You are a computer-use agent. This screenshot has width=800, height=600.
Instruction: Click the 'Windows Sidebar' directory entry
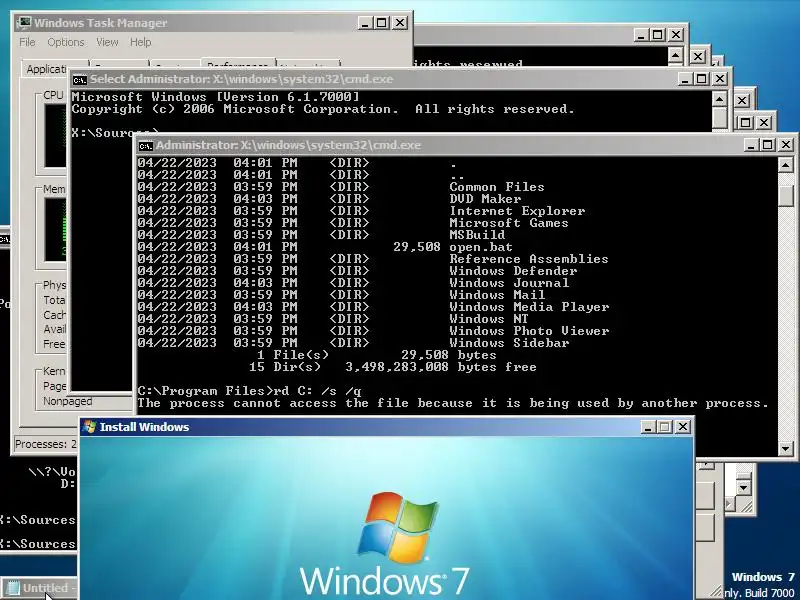coord(509,343)
